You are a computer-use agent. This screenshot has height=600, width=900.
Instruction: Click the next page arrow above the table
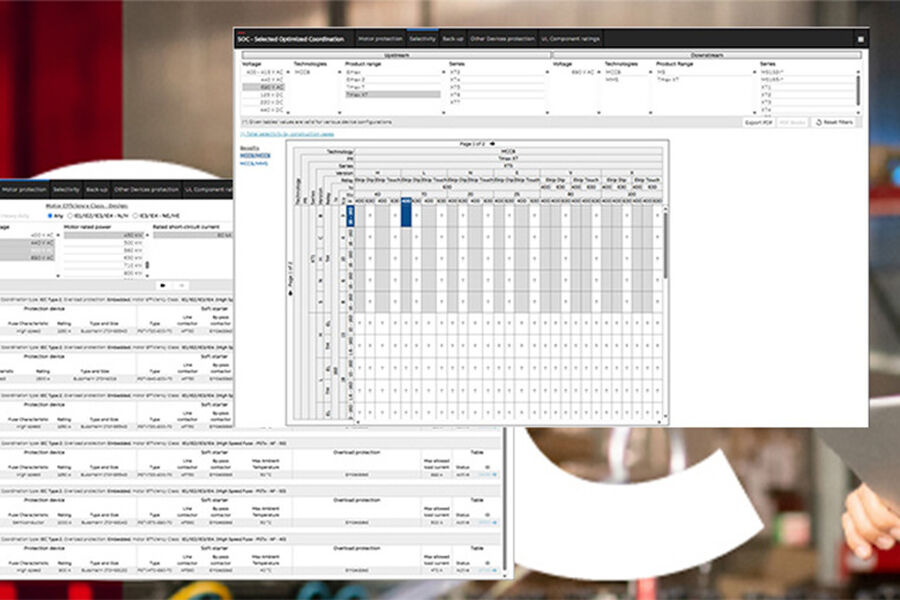point(491,144)
